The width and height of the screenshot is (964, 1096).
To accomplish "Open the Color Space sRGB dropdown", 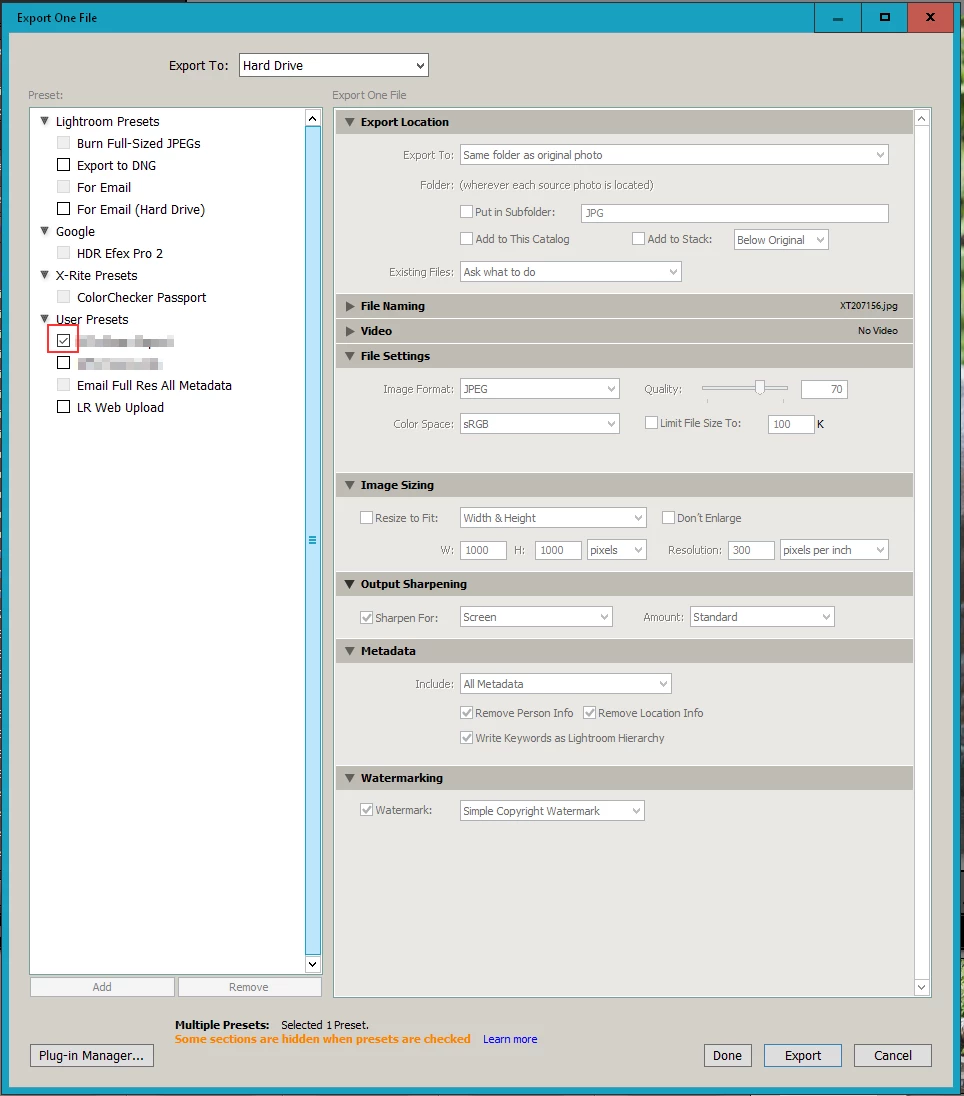I will pyautogui.click(x=540, y=424).
